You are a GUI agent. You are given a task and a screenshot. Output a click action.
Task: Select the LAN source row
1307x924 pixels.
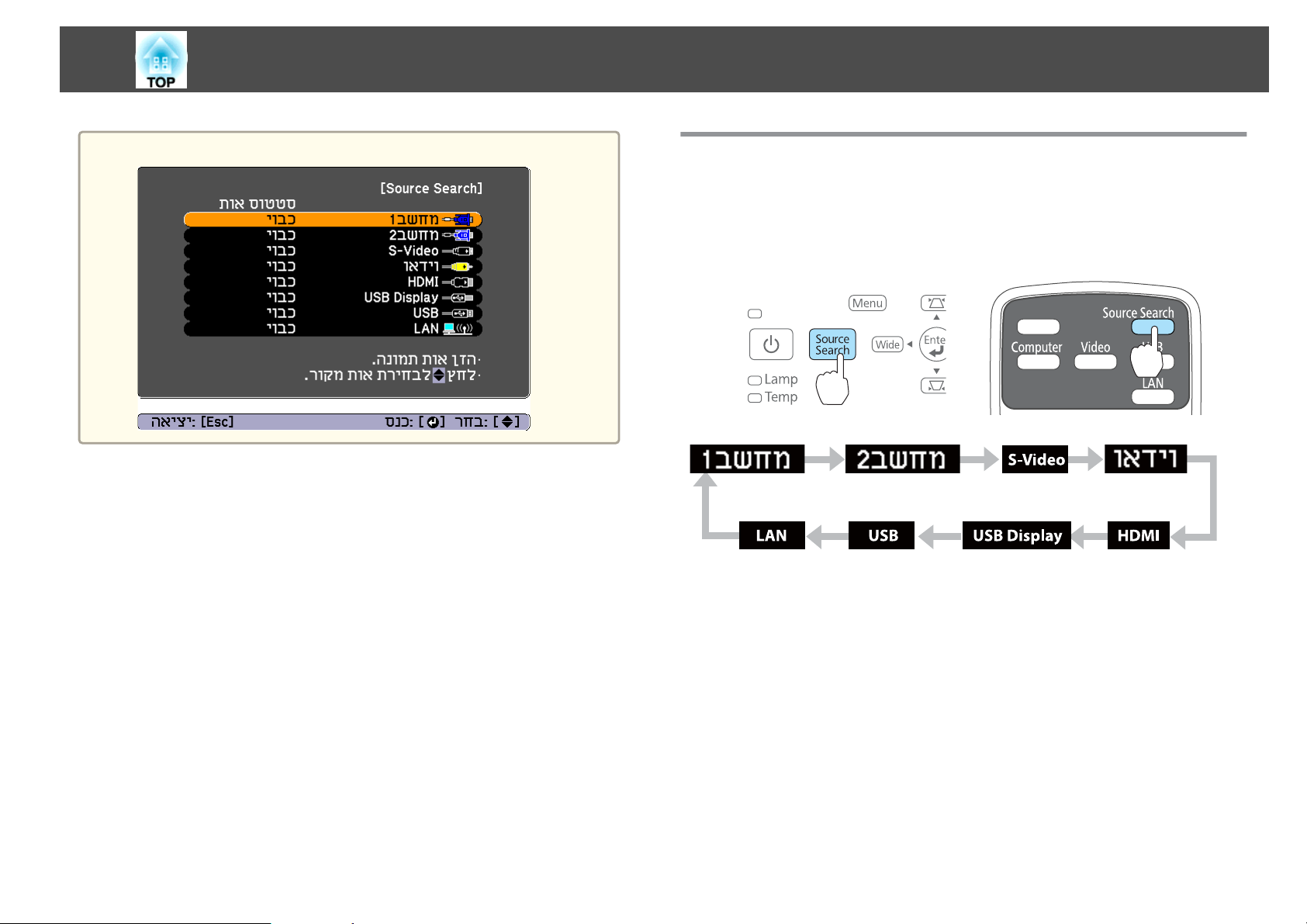click(x=333, y=328)
